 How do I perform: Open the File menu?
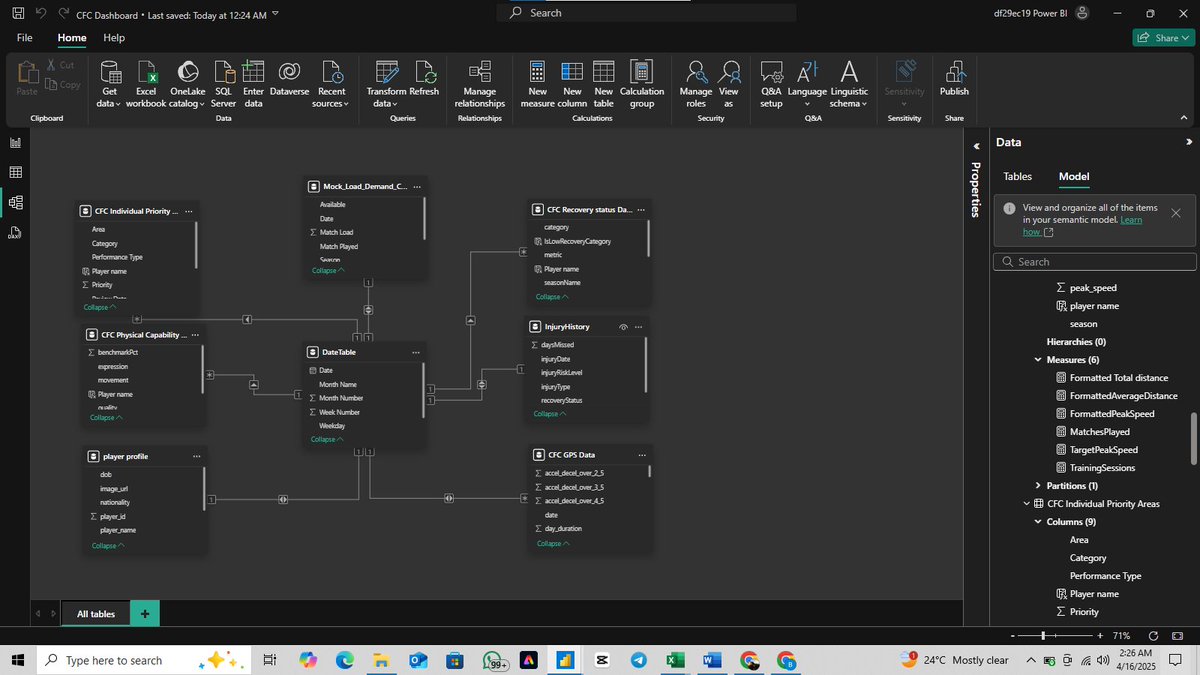tap(25, 37)
